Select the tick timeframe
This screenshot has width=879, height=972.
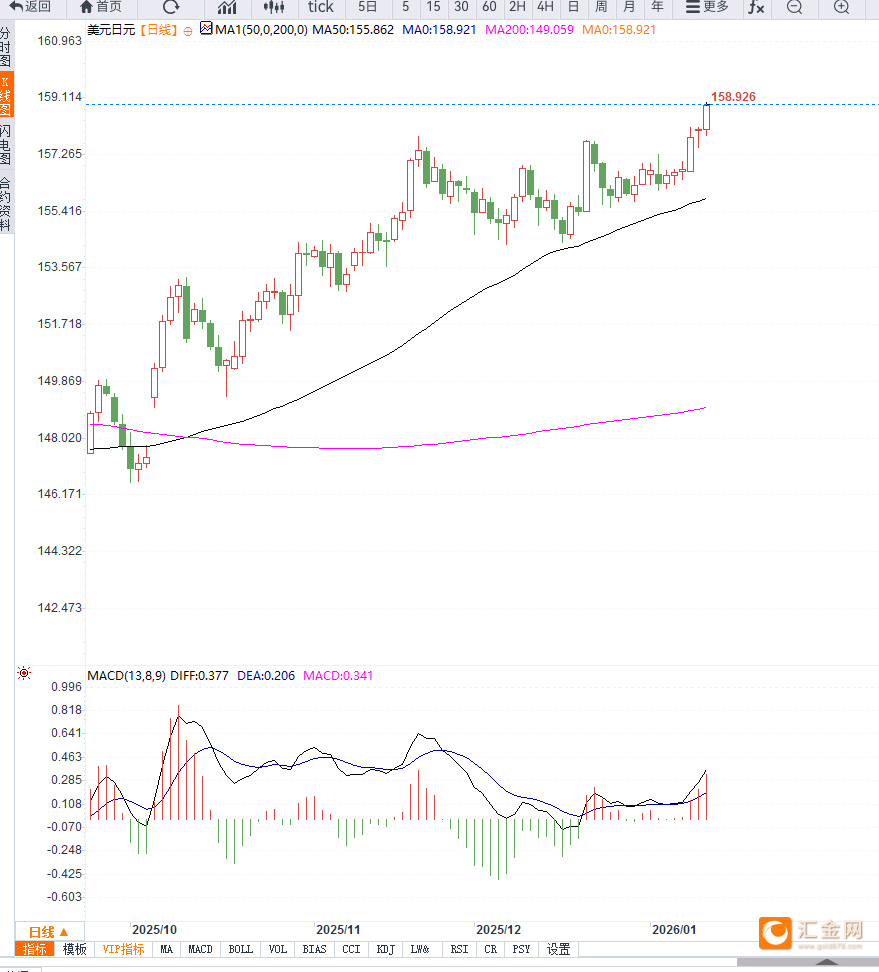pos(320,7)
